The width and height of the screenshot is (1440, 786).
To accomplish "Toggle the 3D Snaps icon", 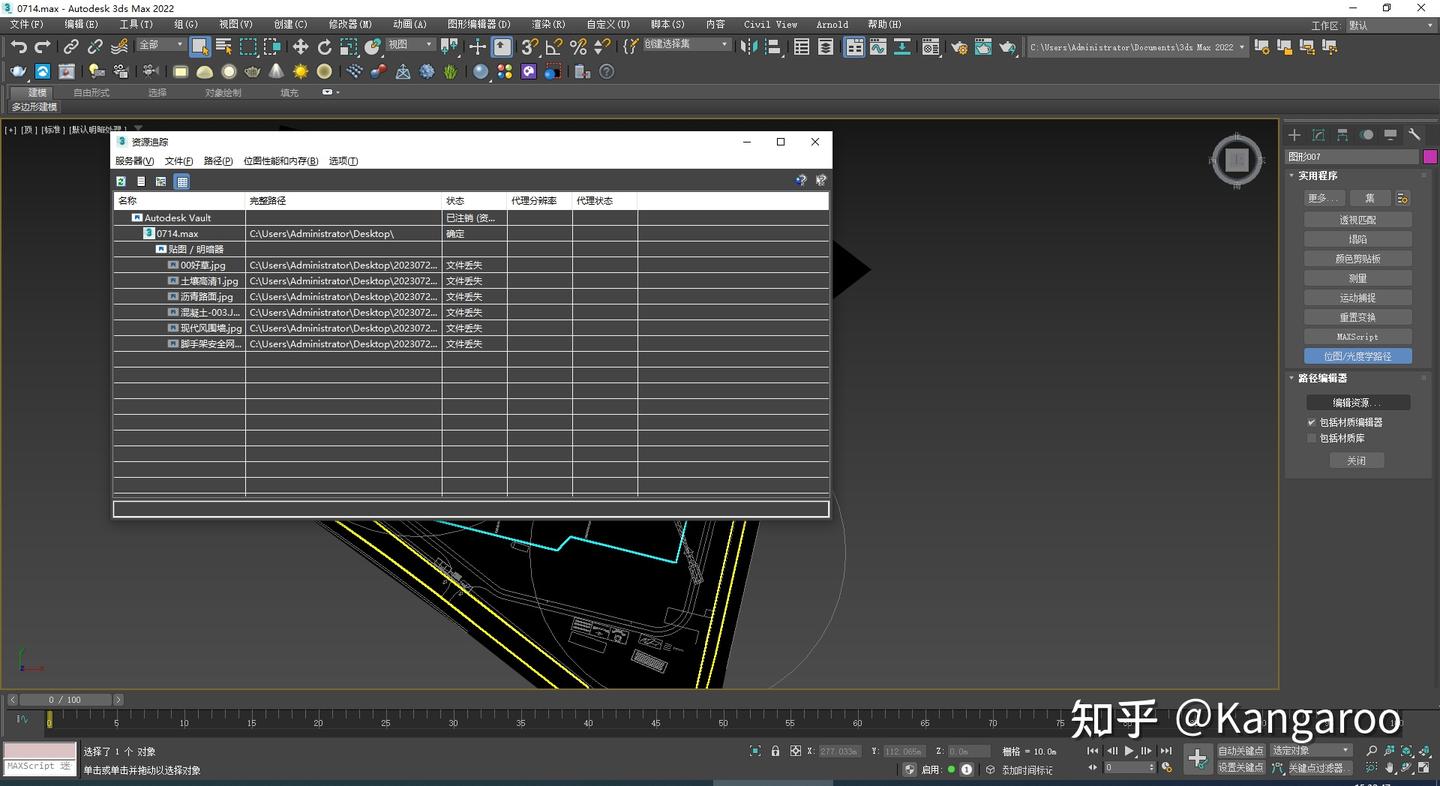I will 530,47.
